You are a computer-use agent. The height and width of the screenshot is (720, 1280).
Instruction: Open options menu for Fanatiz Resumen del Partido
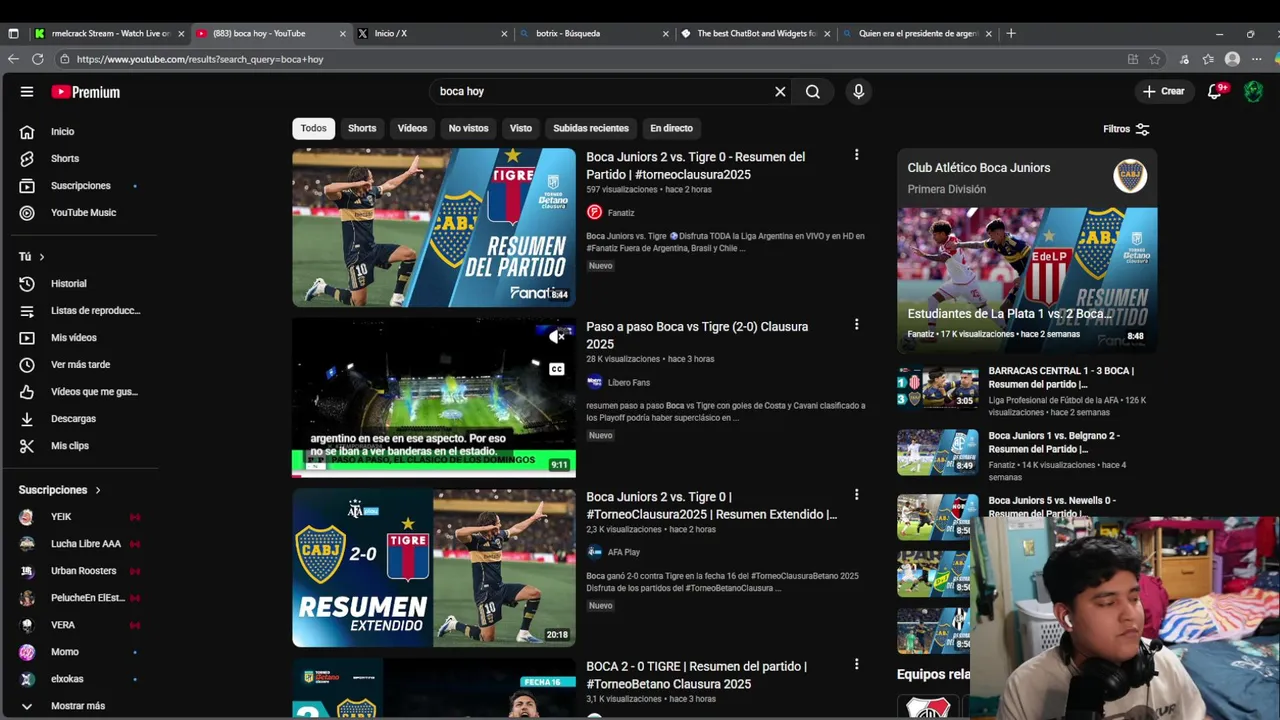(856, 155)
